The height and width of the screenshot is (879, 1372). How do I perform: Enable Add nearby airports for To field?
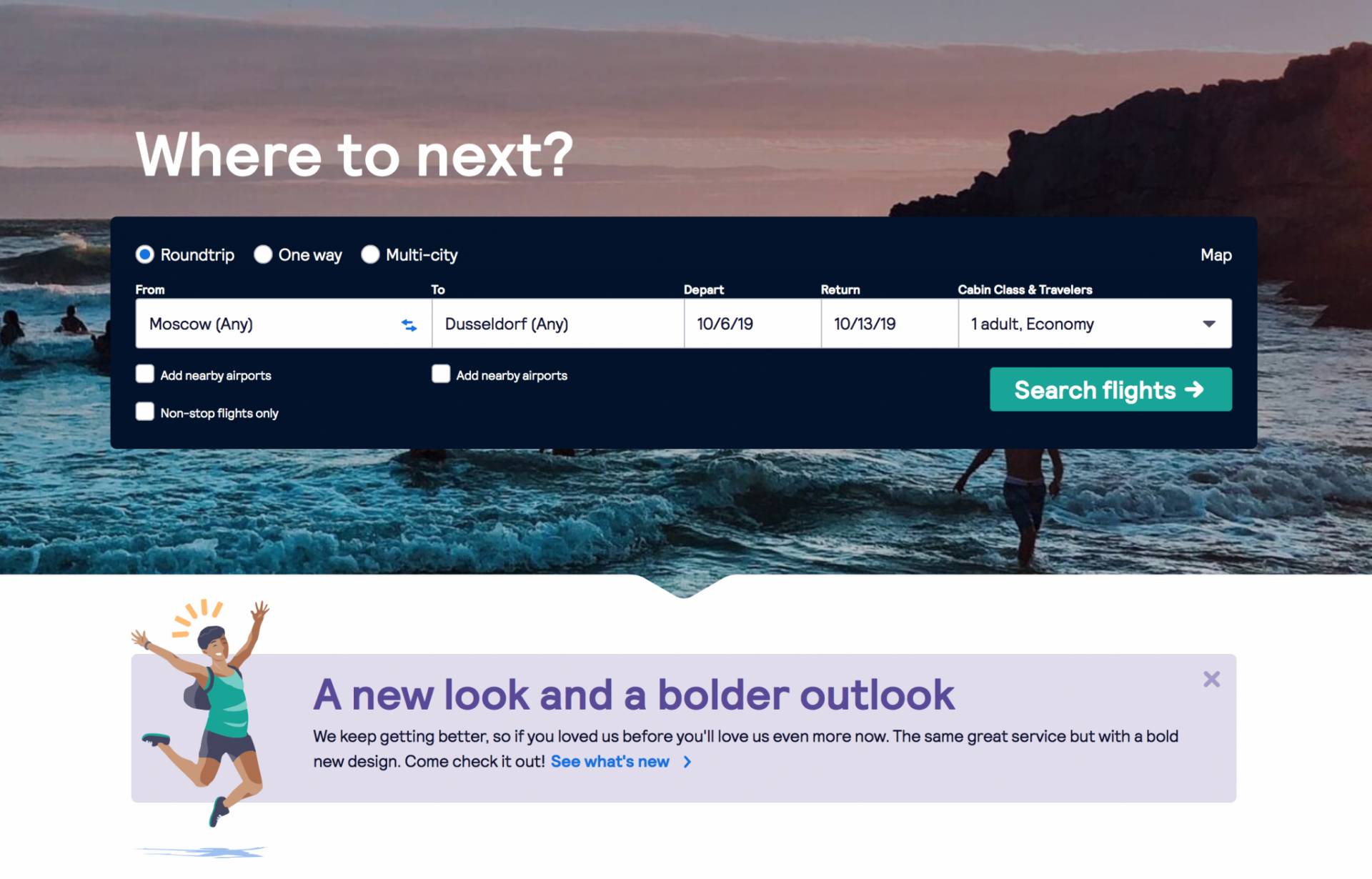(x=441, y=374)
